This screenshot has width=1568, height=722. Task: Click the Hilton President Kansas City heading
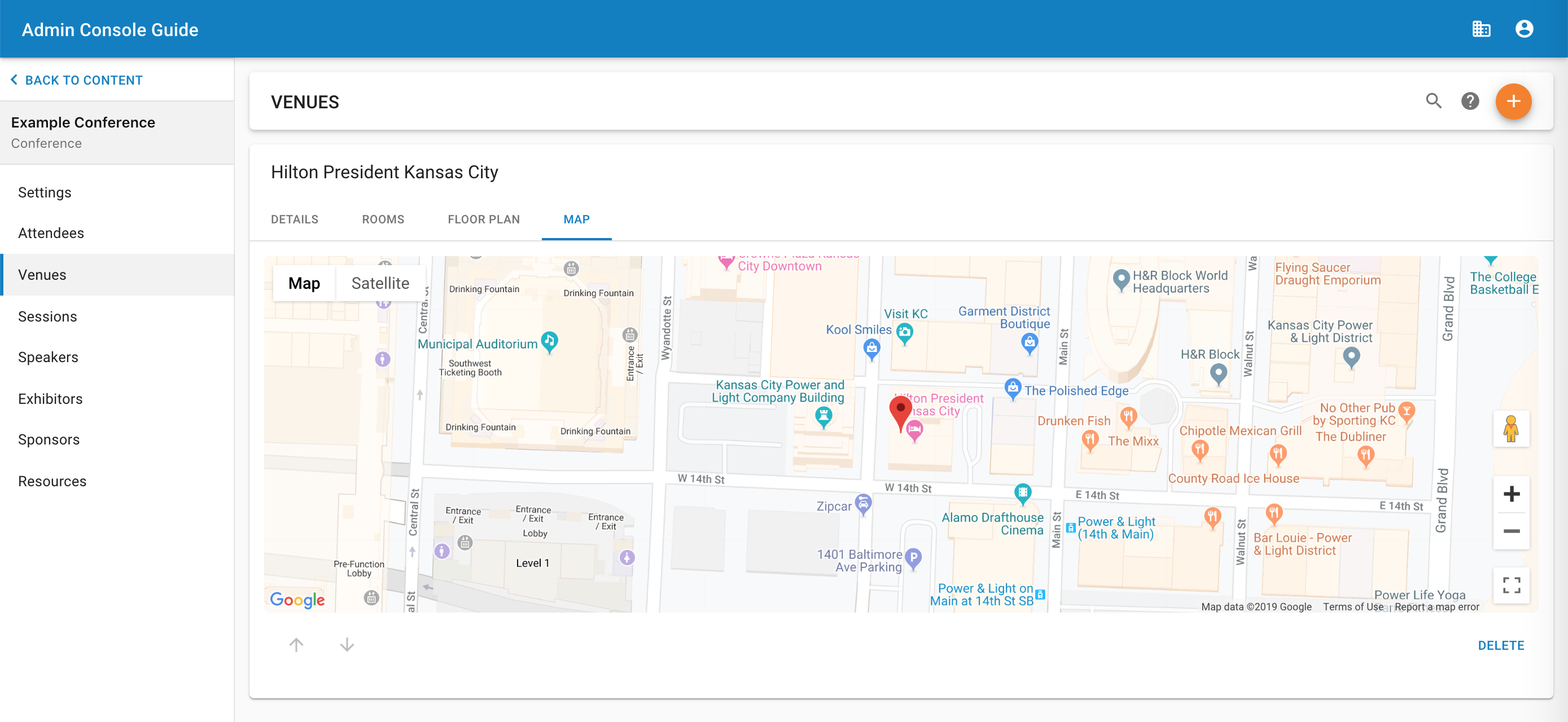[384, 172]
